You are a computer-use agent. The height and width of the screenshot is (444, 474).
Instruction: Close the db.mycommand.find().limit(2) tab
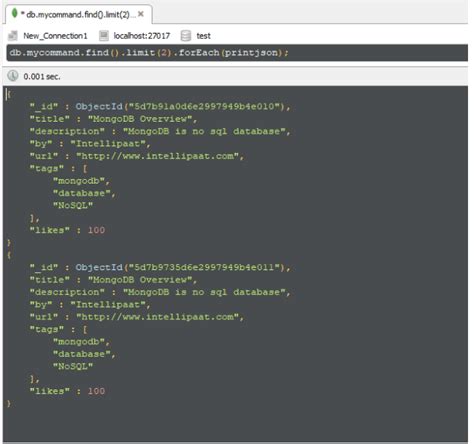pyautogui.click(x=141, y=14)
